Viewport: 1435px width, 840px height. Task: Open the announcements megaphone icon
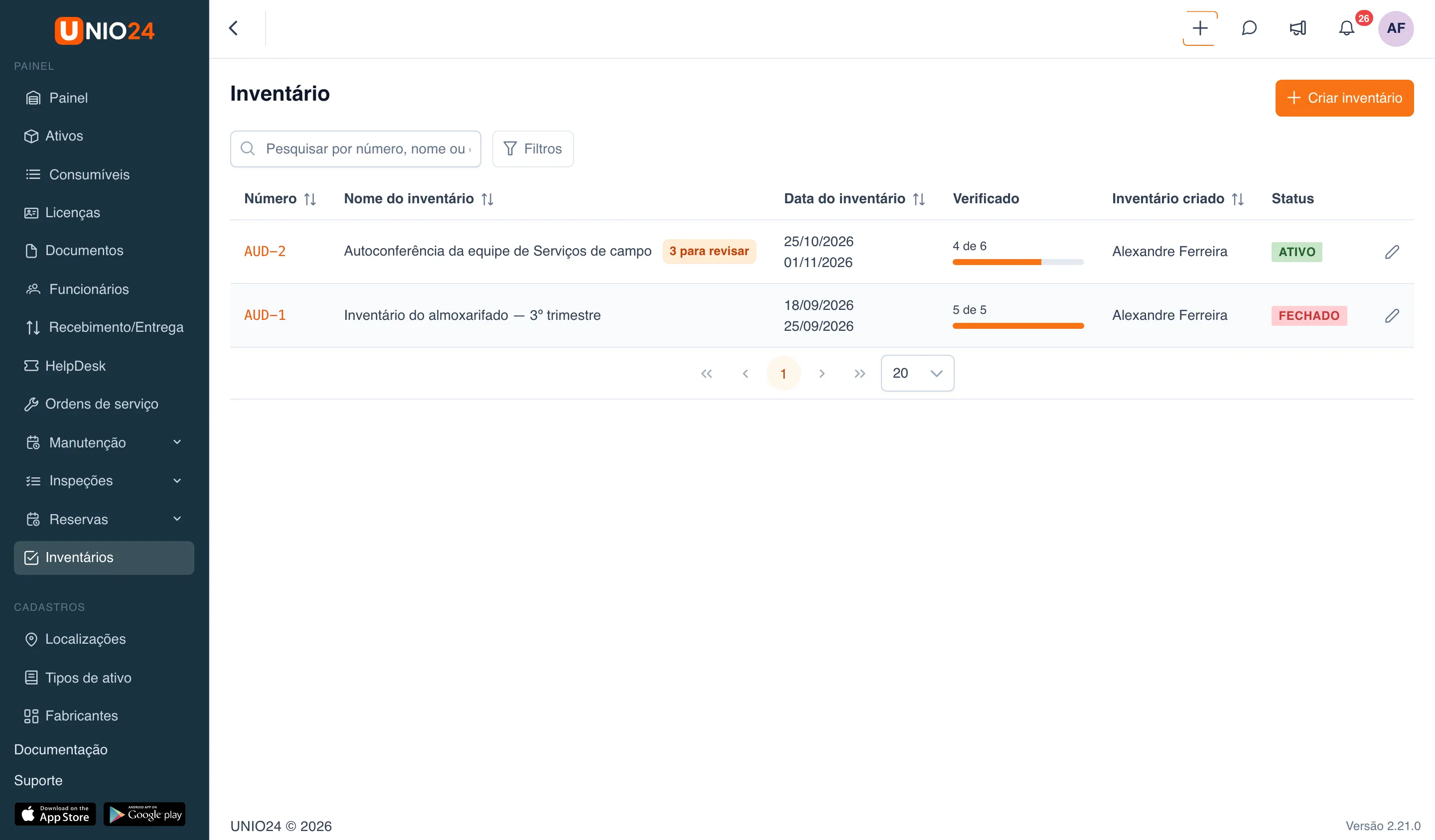click(x=1298, y=28)
